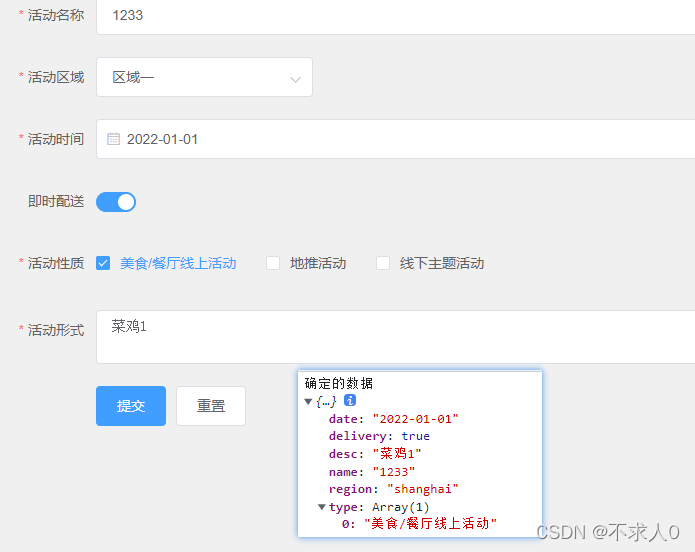Click the 重置 reset button
The height and width of the screenshot is (552, 695).
click(211, 406)
